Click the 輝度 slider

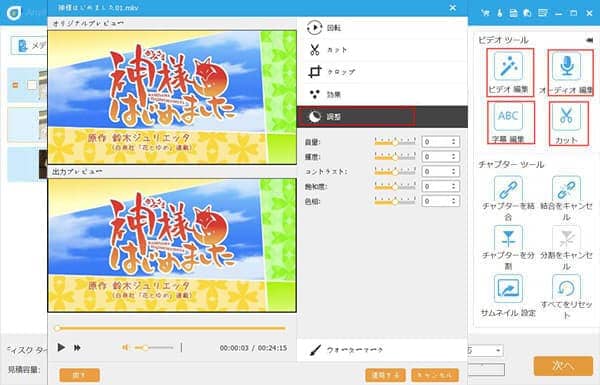395,157
